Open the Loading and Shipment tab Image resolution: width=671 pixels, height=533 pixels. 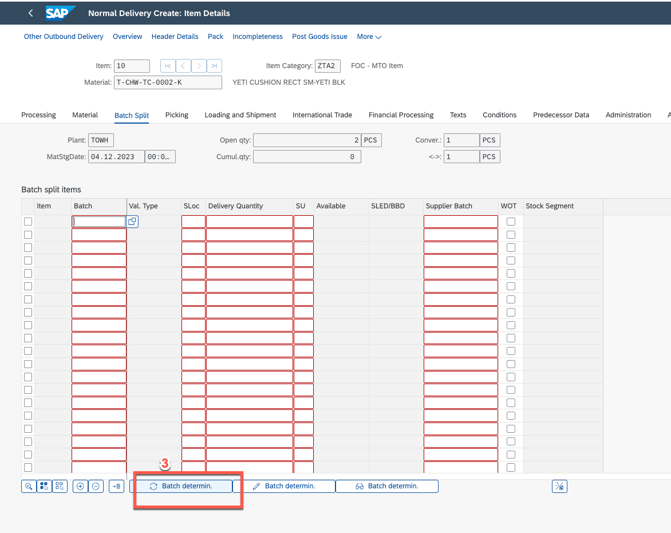(x=240, y=115)
